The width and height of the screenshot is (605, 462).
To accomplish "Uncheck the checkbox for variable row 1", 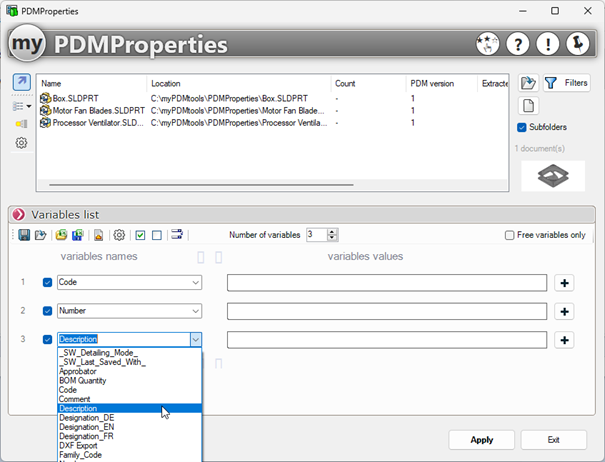I will 47,283.
